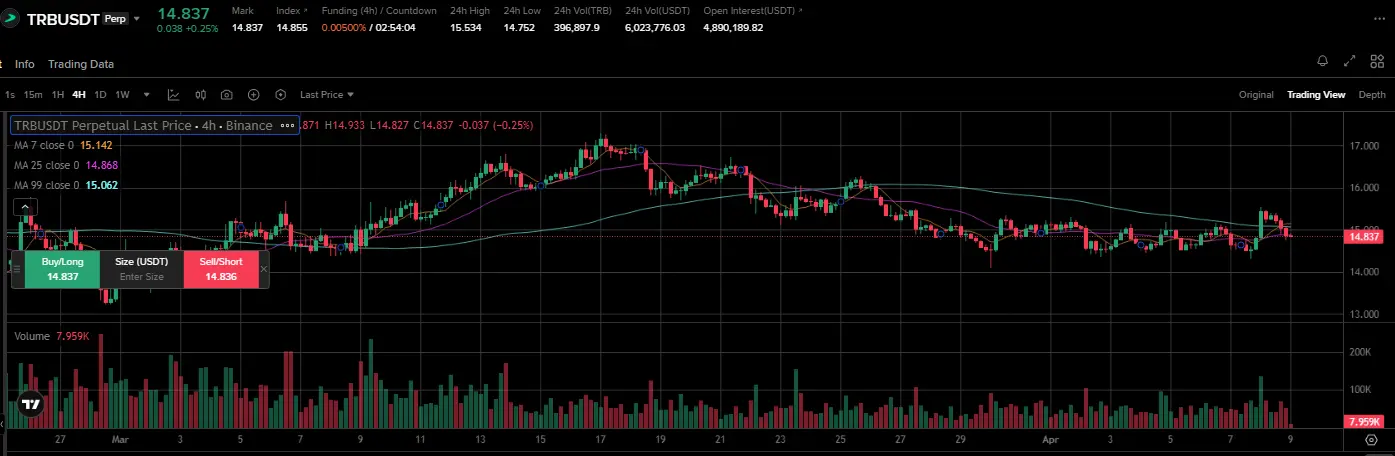Click the Mark price value 14.837
Viewport: 1395px width, 456px height.
(x=247, y=27)
